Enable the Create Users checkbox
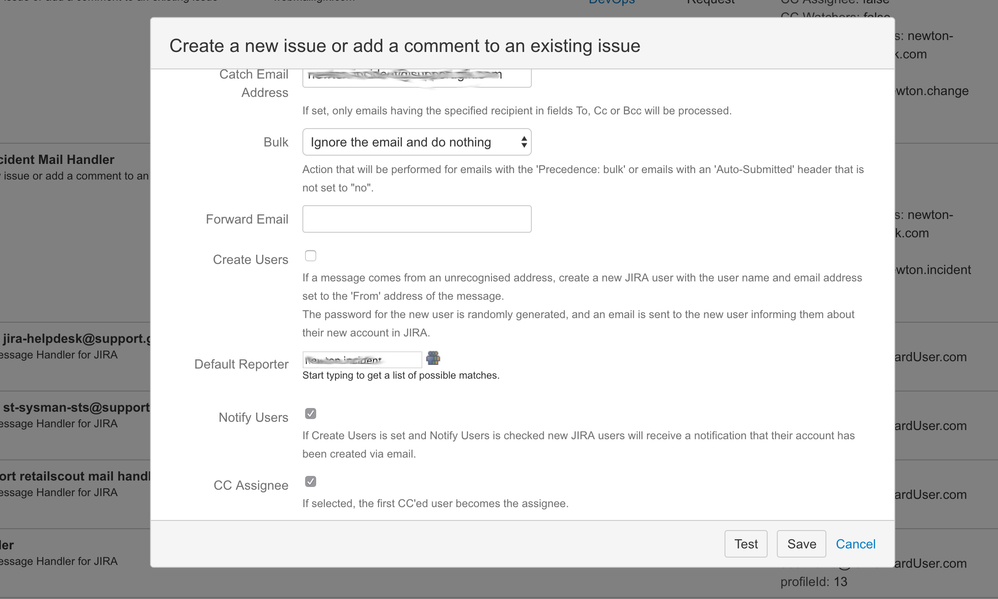This screenshot has width=998, height=599. pyautogui.click(x=311, y=256)
